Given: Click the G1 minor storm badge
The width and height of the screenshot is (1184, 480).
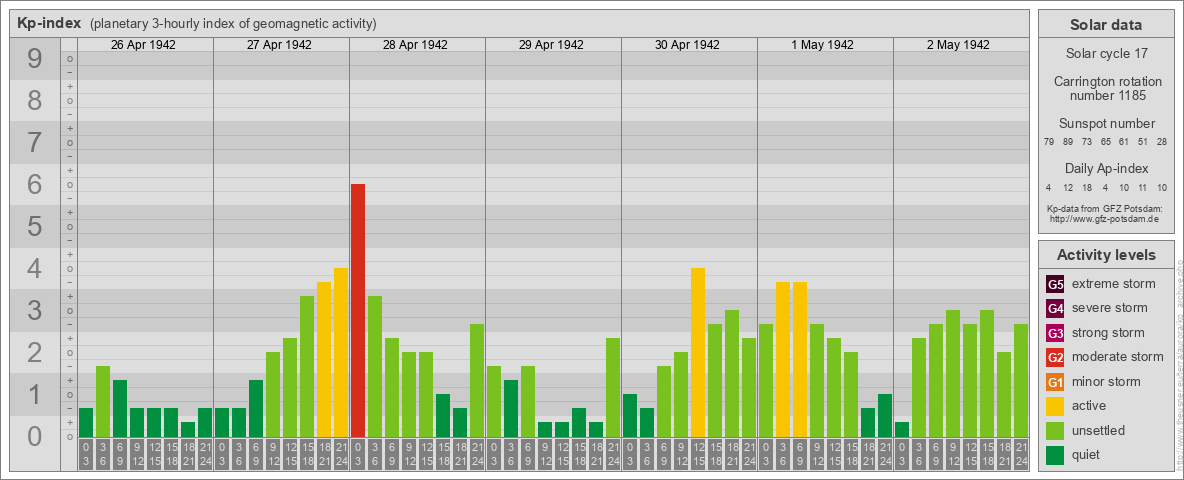Looking at the screenshot, I should point(1055,382).
